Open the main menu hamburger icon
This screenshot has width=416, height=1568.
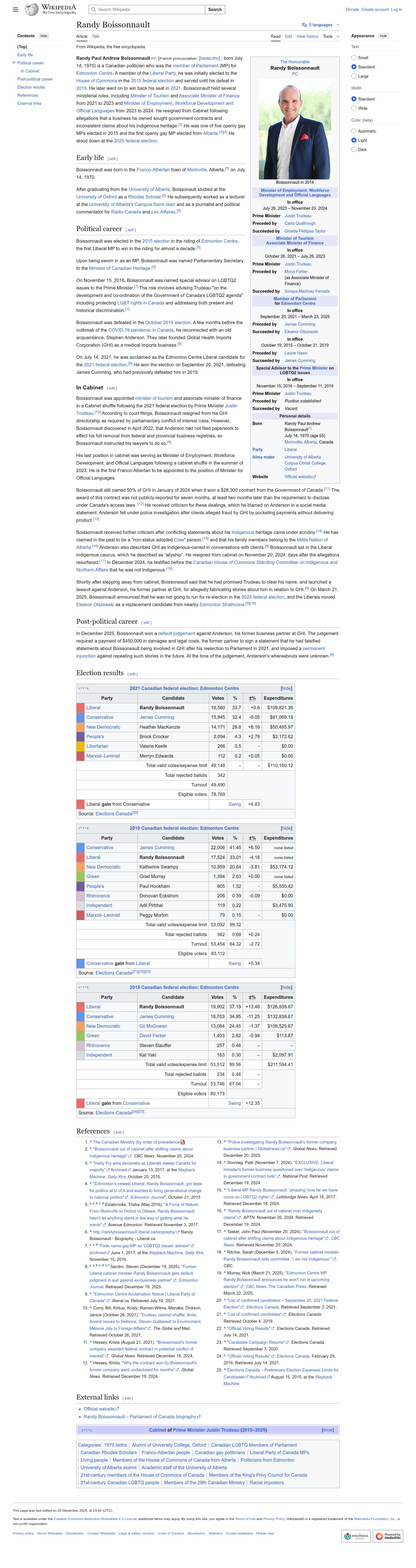(x=16, y=10)
